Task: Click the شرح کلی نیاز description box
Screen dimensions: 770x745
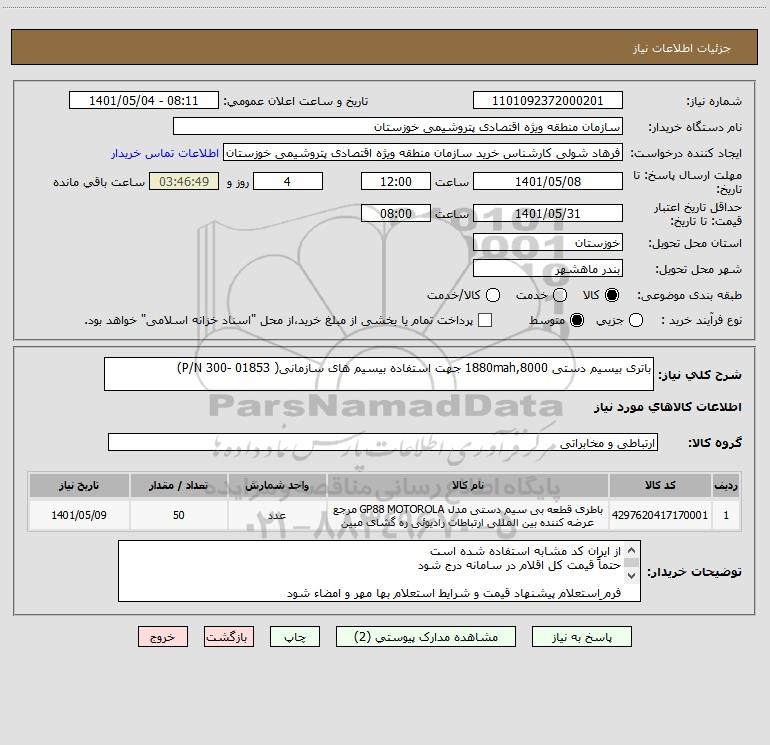Action: click(379, 374)
